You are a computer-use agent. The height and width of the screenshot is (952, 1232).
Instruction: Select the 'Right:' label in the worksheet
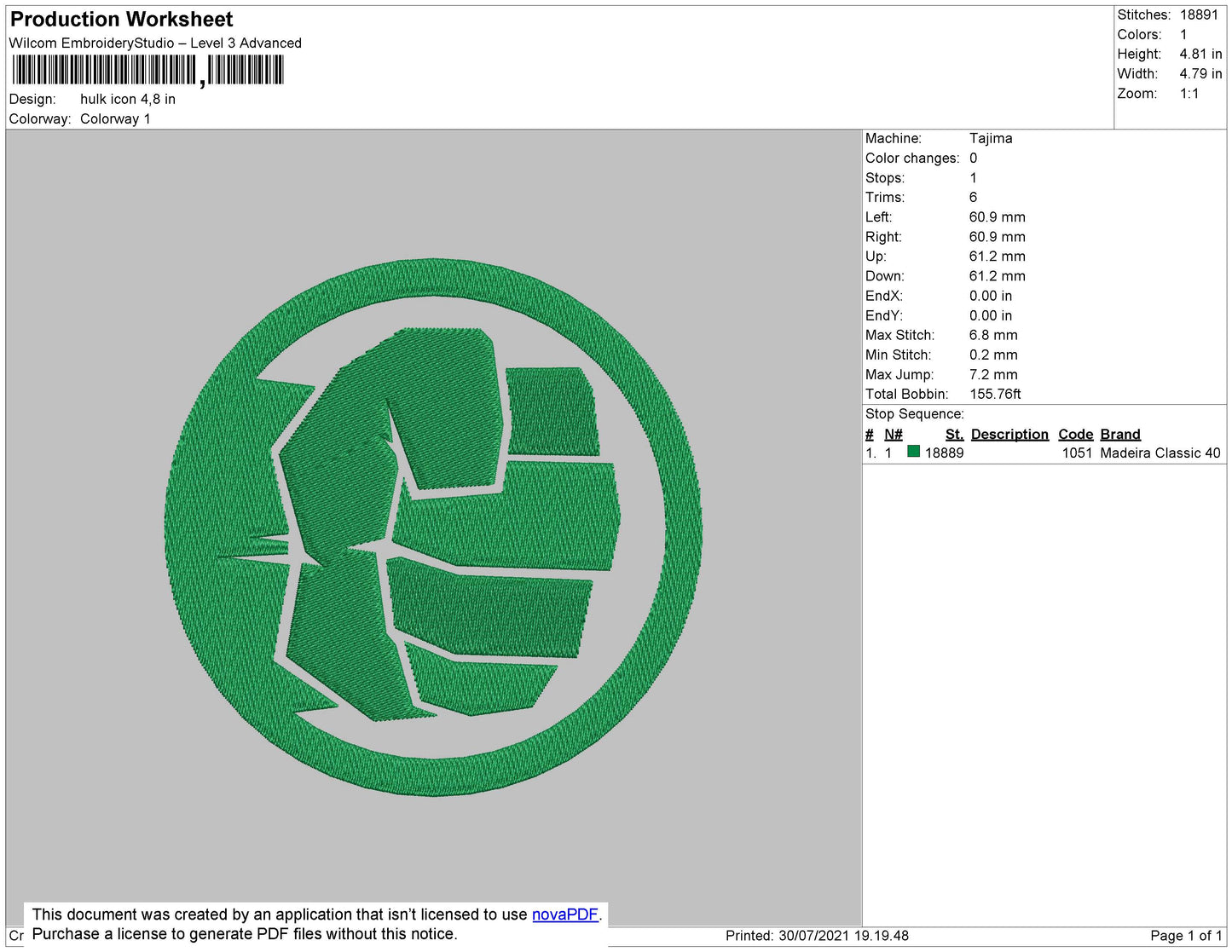pos(883,236)
